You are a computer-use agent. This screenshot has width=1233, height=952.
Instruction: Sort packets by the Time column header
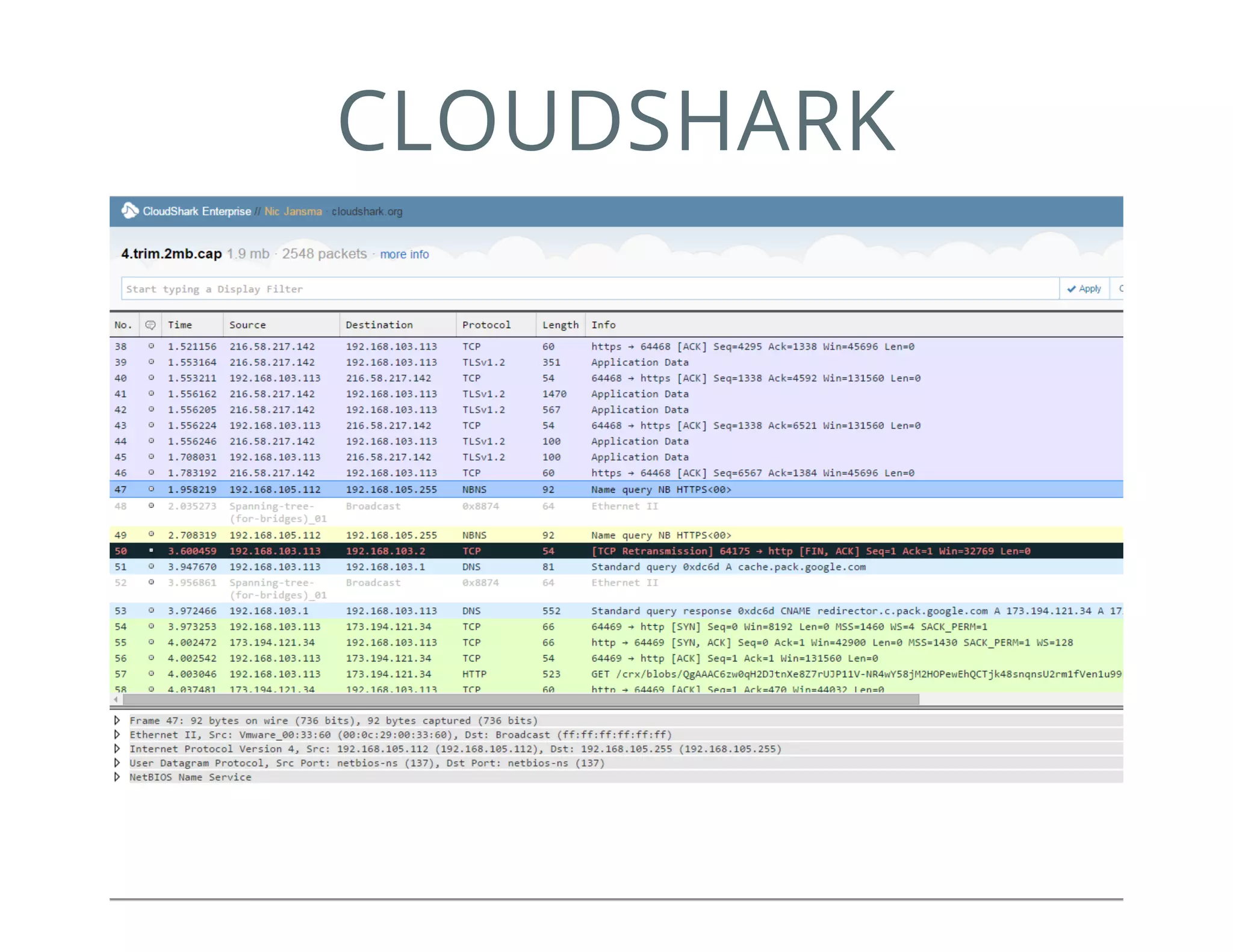[x=179, y=325]
